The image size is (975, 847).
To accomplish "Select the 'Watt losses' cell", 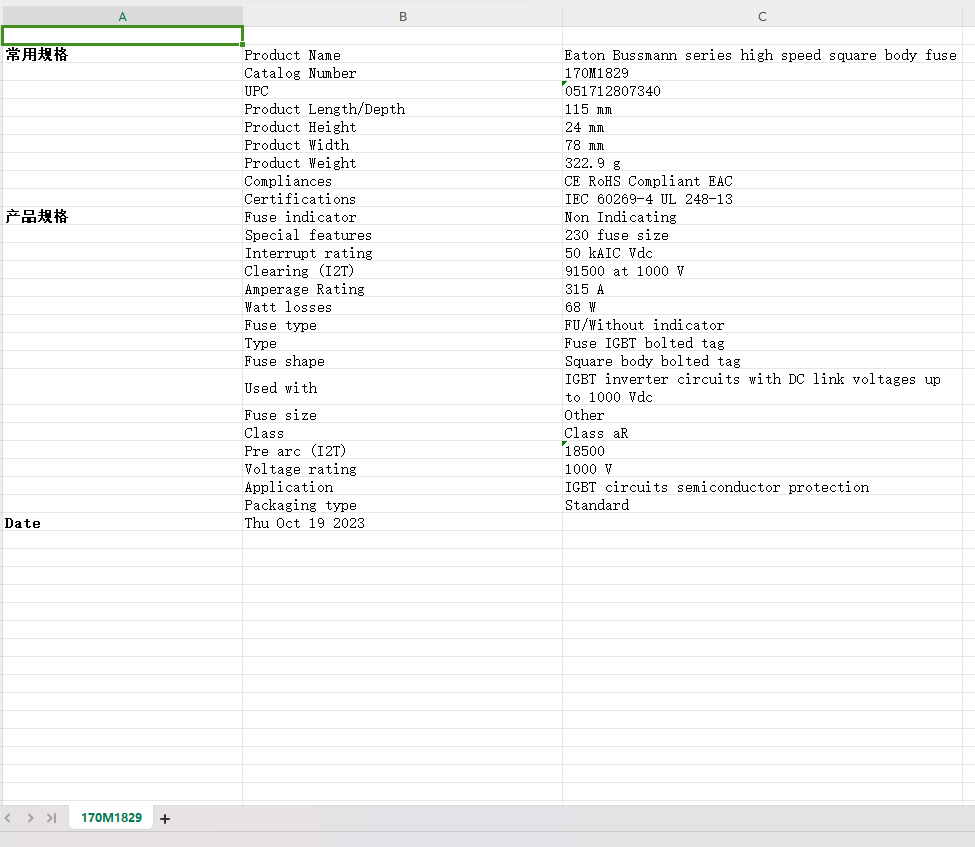I will point(402,307).
